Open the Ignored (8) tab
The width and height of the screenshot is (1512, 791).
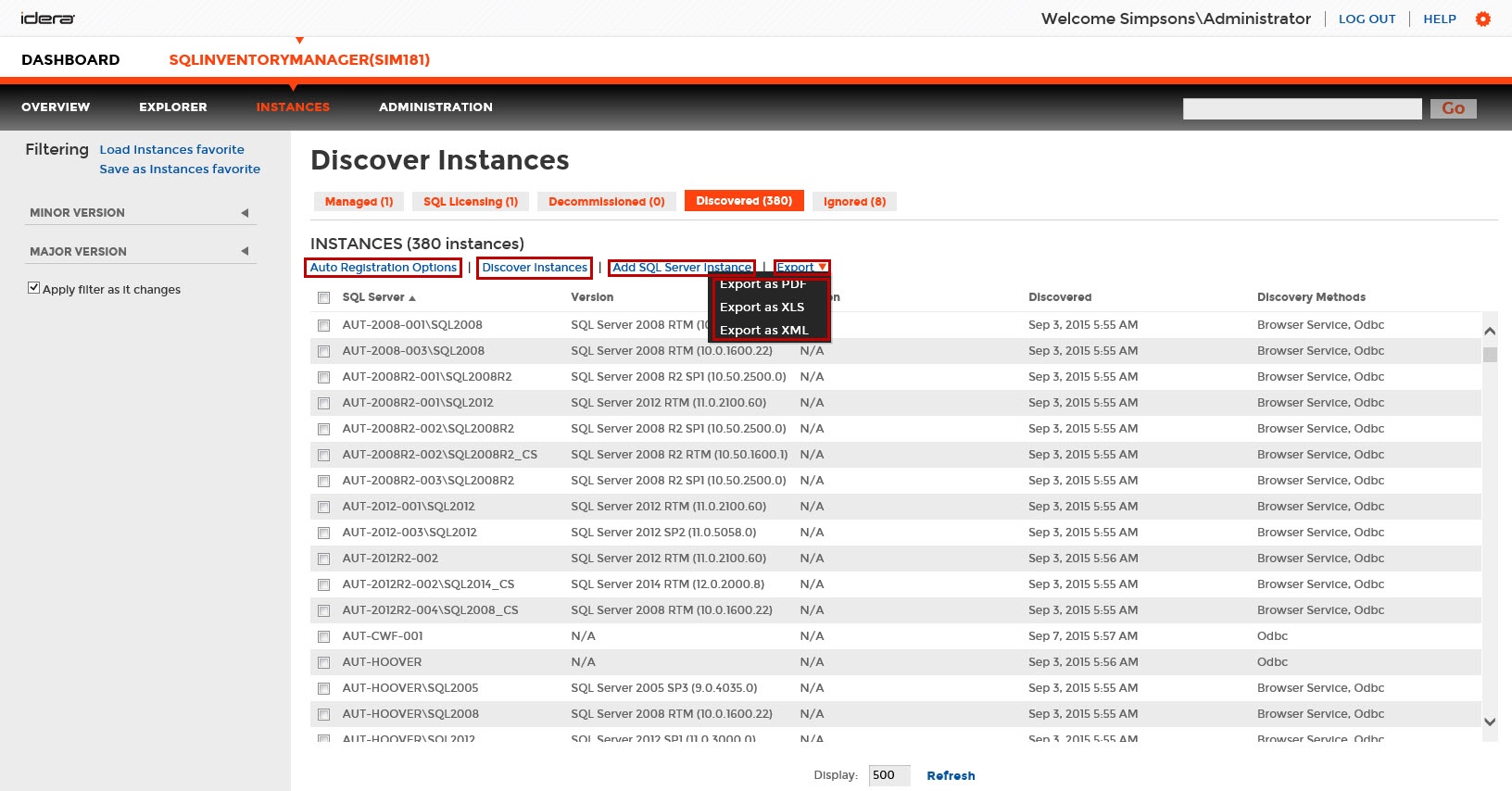point(854,202)
